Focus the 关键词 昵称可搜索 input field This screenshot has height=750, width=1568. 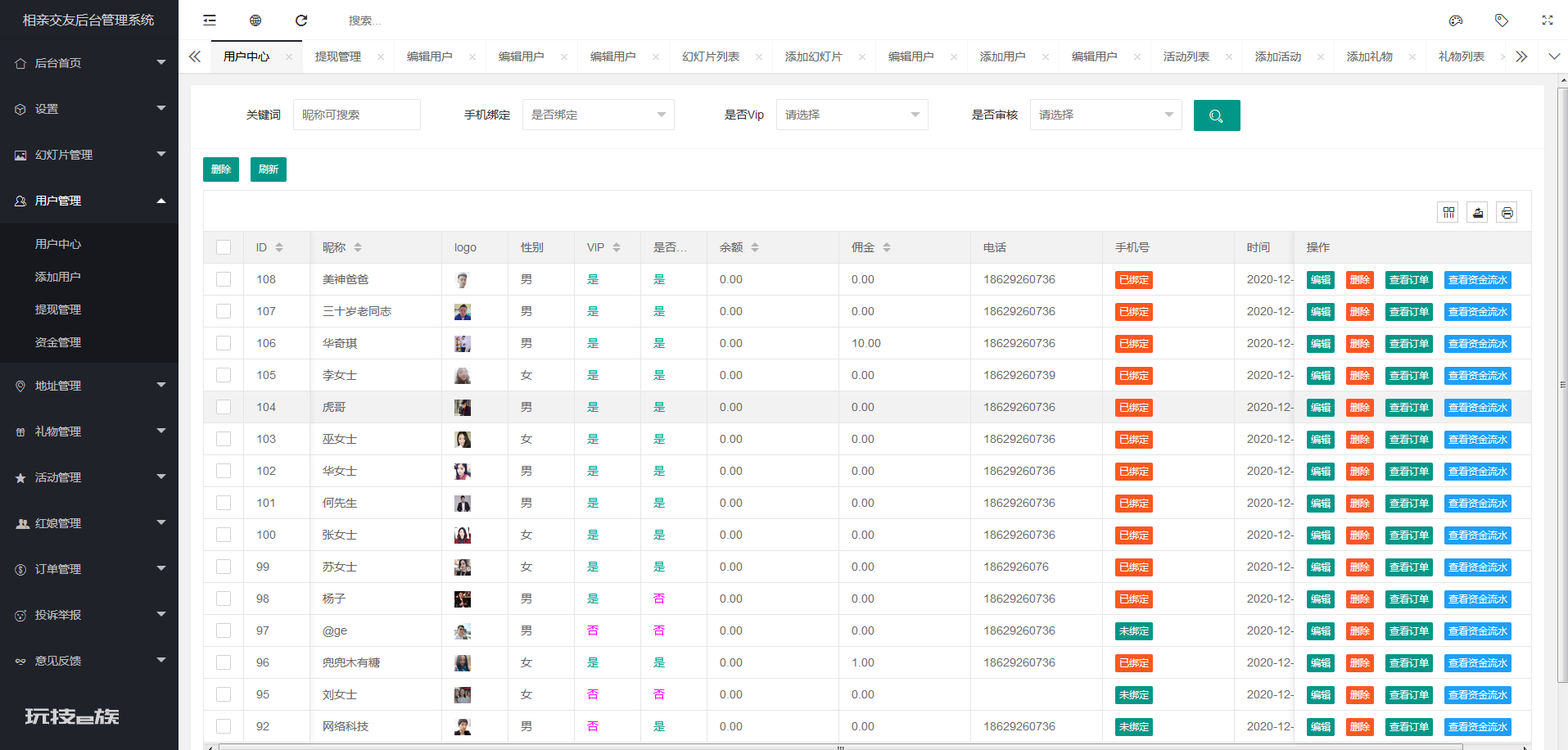[x=357, y=115]
